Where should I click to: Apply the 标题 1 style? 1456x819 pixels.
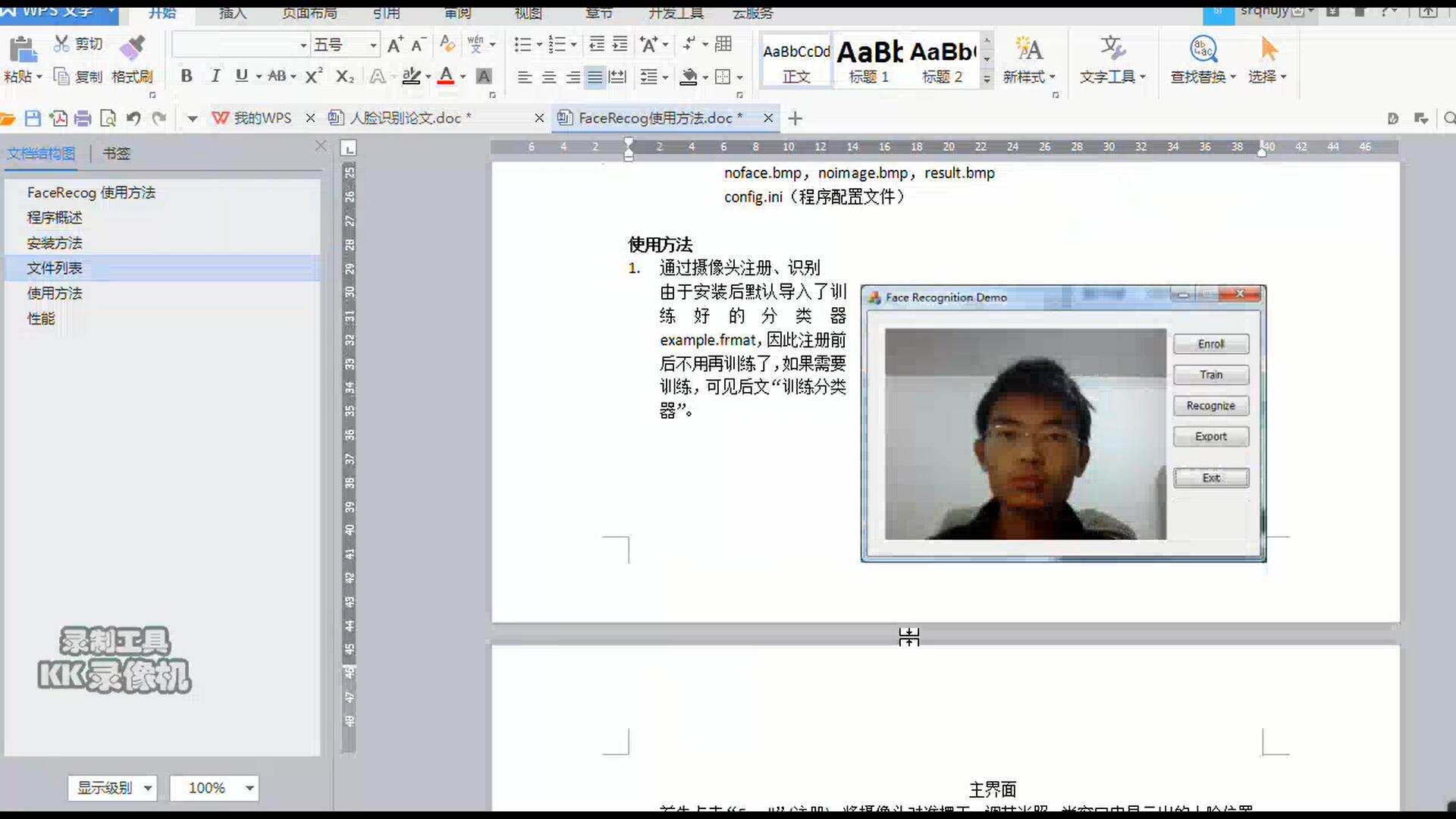tap(869, 61)
